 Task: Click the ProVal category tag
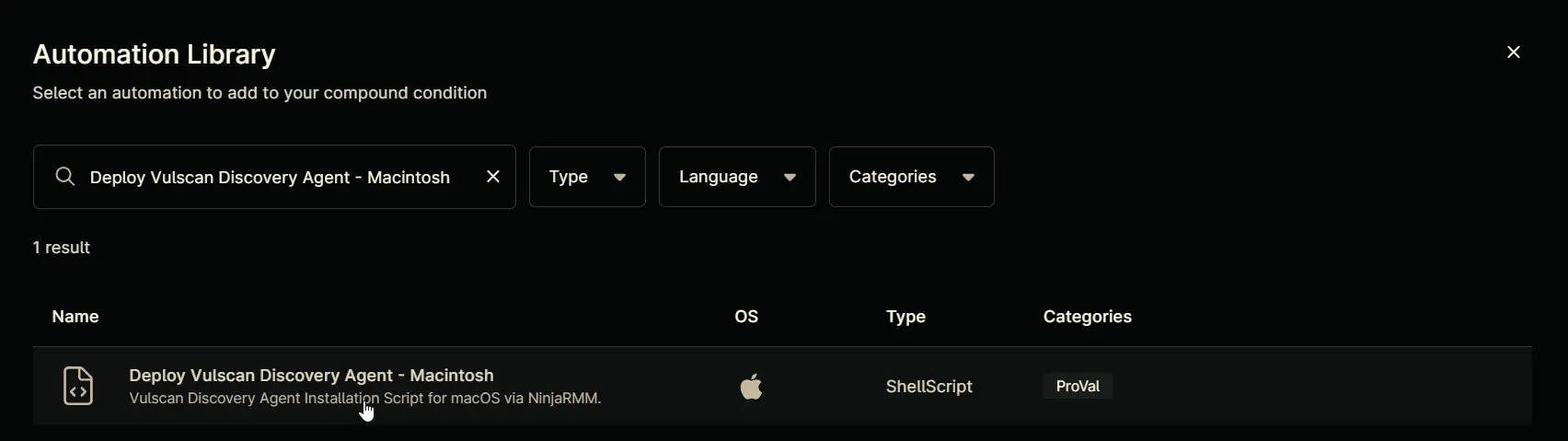1078,386
